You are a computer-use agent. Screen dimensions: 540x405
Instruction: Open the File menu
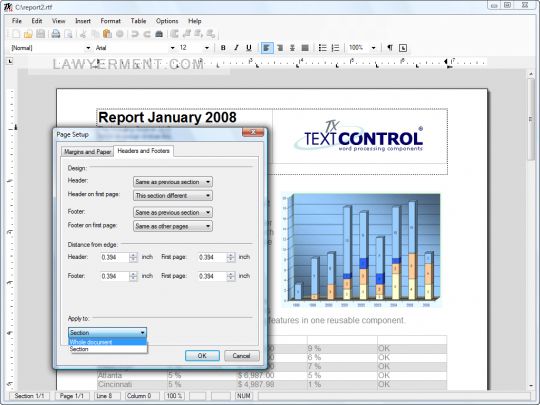click(x=17, y=21)
